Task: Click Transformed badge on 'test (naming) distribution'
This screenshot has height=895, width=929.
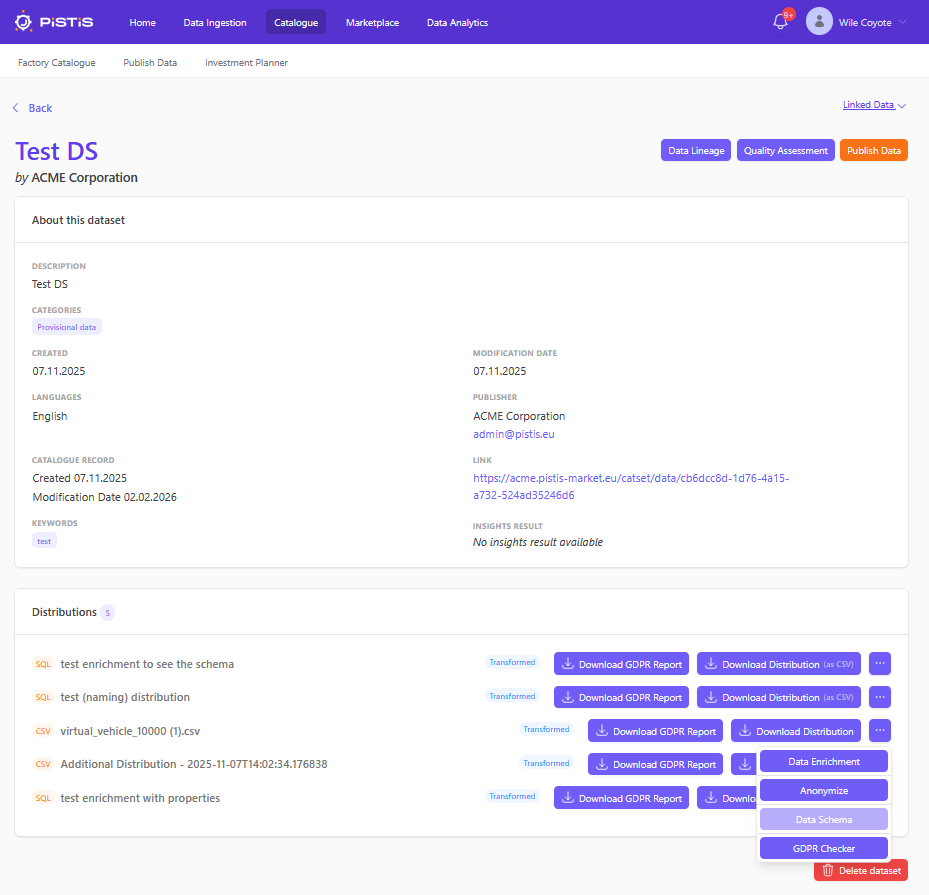Action: pyautogui.click(x=512, y=696)
